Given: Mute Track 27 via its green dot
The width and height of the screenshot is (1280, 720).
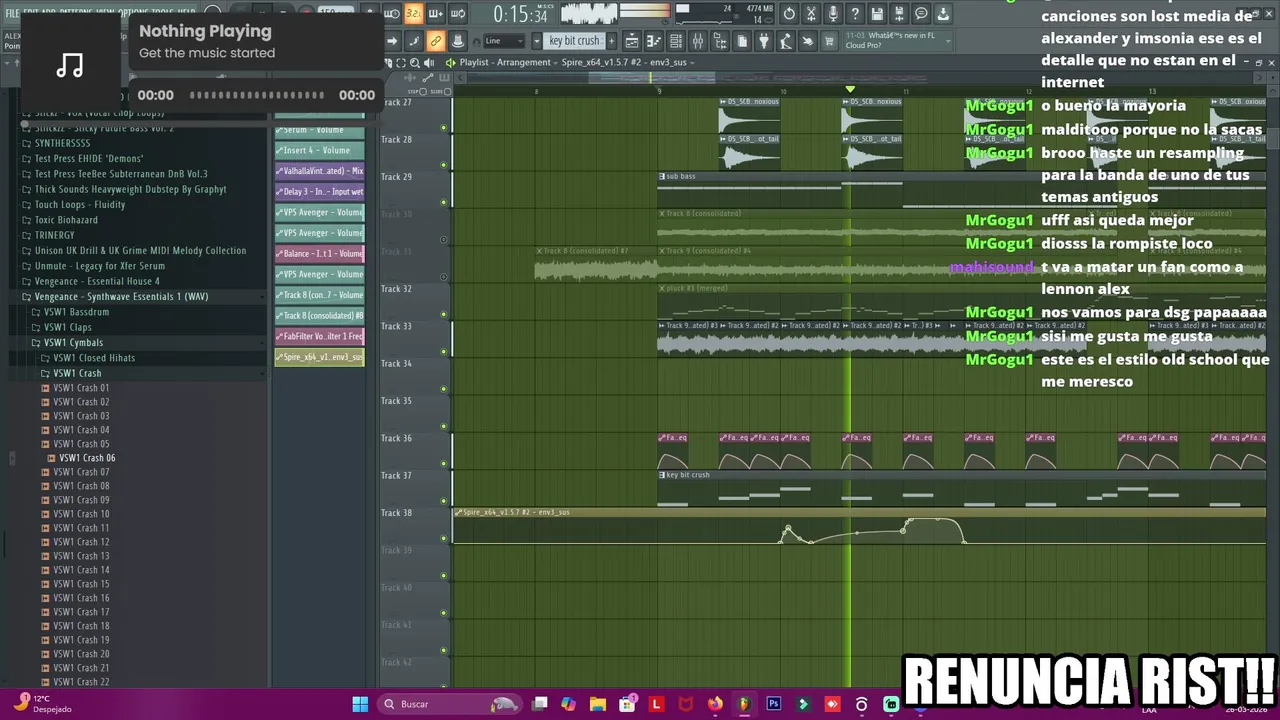Looking at the screenshot, I should click(444, 128).
